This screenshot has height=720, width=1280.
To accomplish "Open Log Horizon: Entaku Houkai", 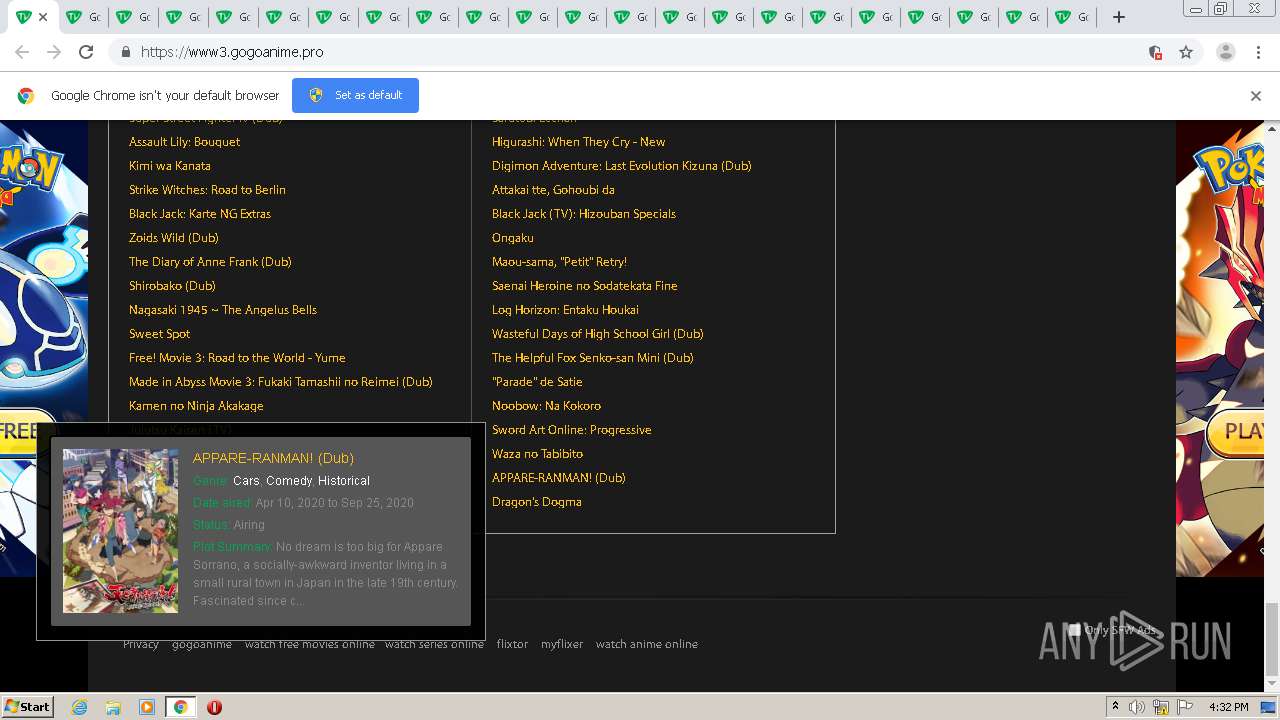I will [x=565, y=310].
